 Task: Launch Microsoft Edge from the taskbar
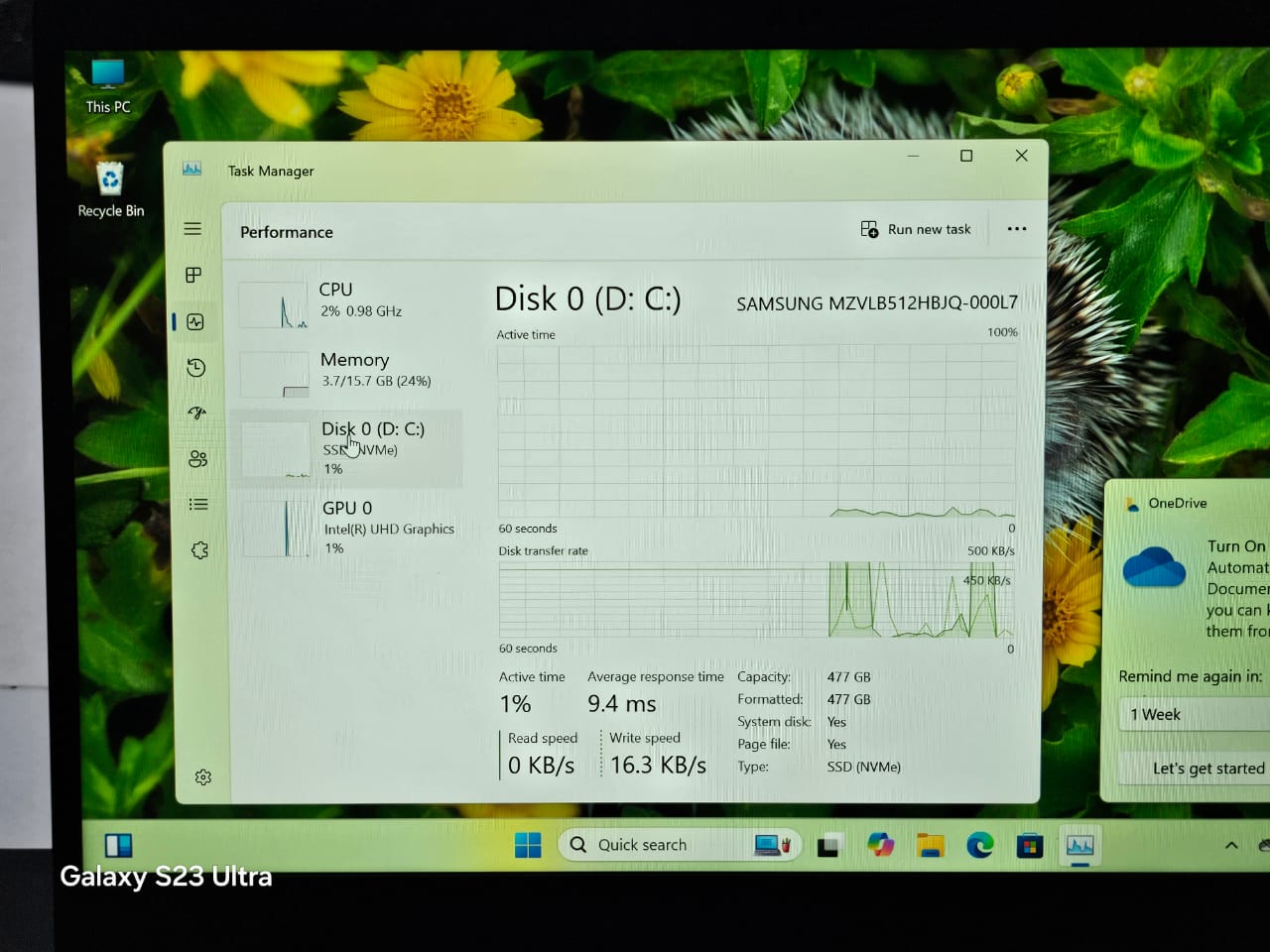(x=980, y=845)
